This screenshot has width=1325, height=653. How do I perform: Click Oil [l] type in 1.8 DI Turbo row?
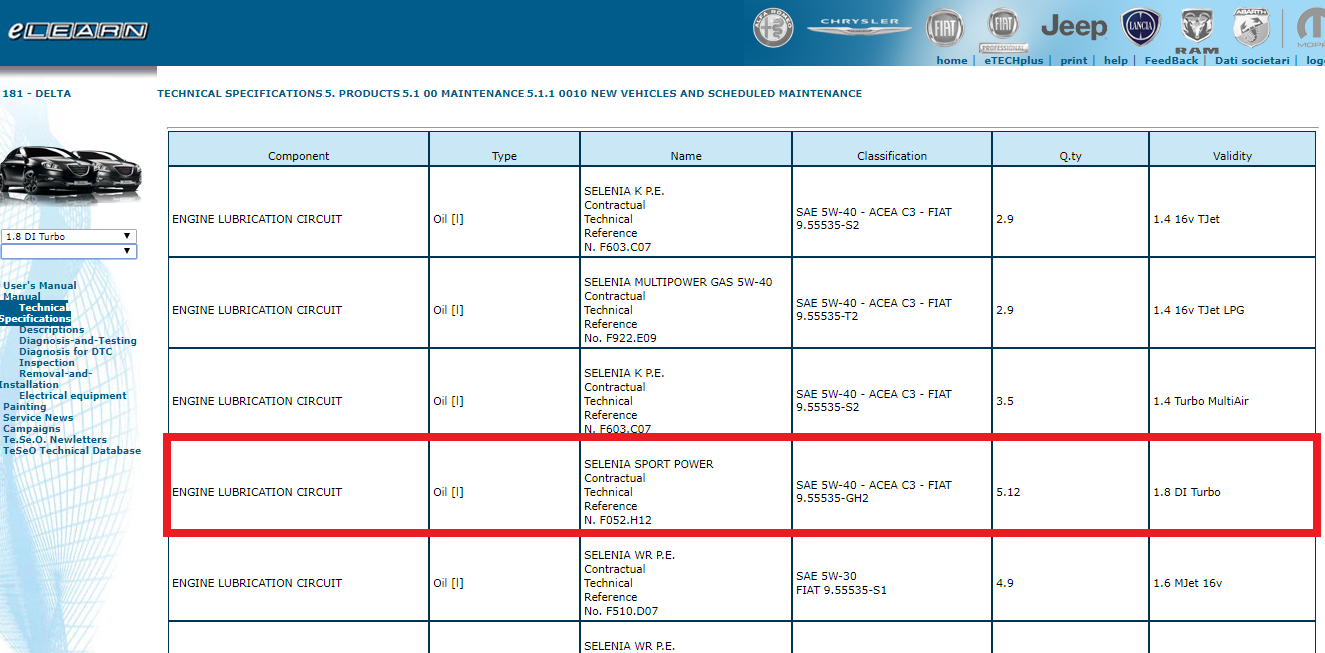coord(448,492)
